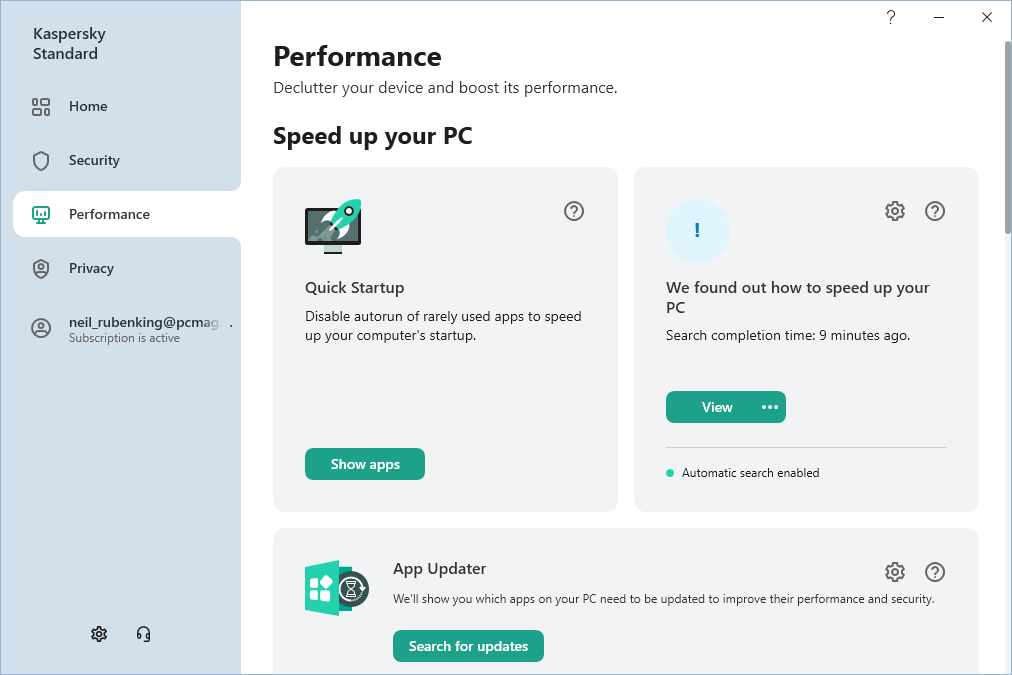Click the support headset icon
1012x675 pixels.
click(143, 634)
